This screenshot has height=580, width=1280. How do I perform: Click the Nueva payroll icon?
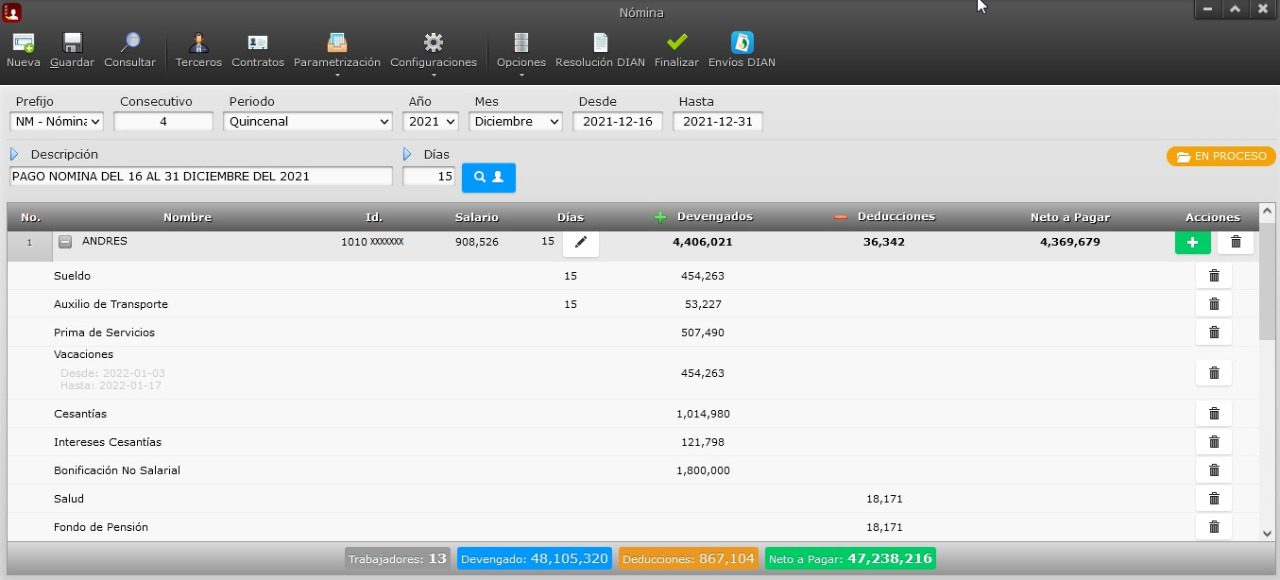click(x=23, y=43)
